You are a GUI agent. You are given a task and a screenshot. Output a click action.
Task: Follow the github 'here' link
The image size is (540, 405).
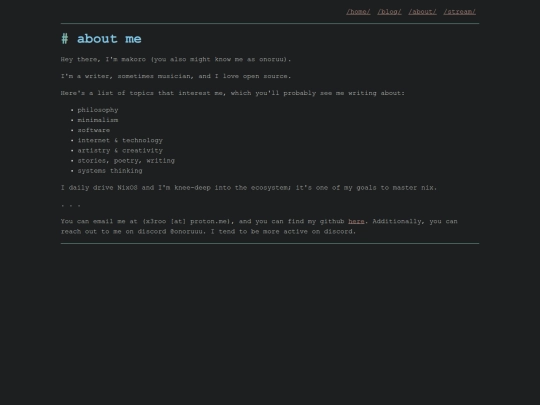tap(356, 221)
